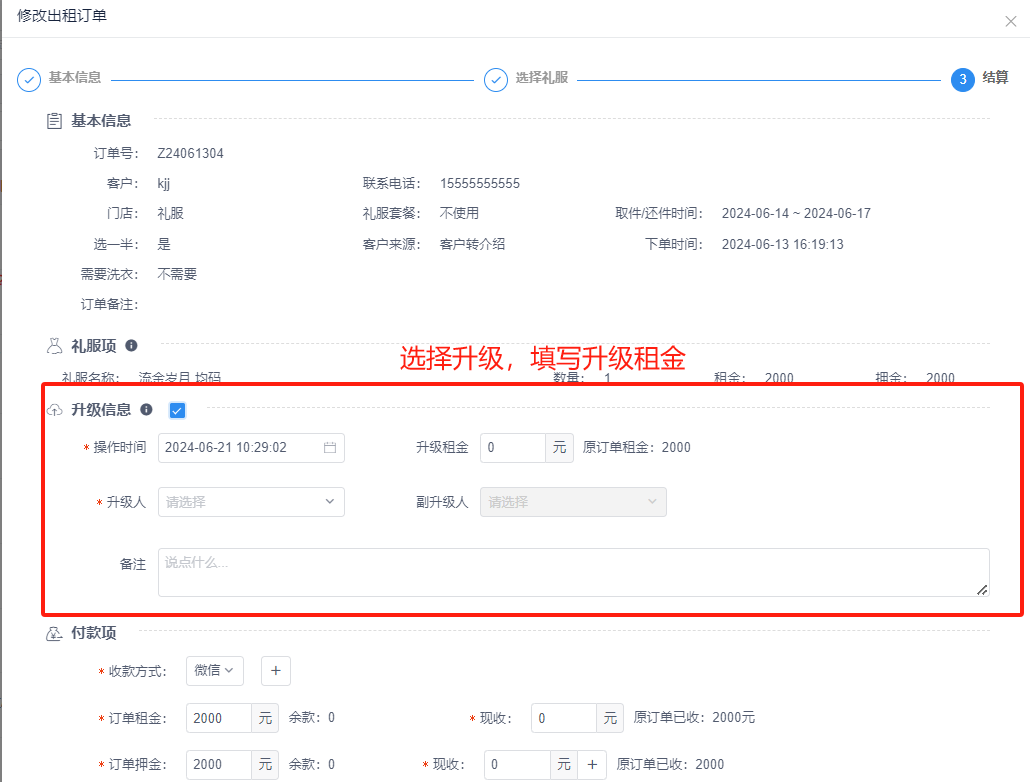Click the plus button beside 押金现收 field
Viewport: 1030px width, 782px height.
click(593, 764)
